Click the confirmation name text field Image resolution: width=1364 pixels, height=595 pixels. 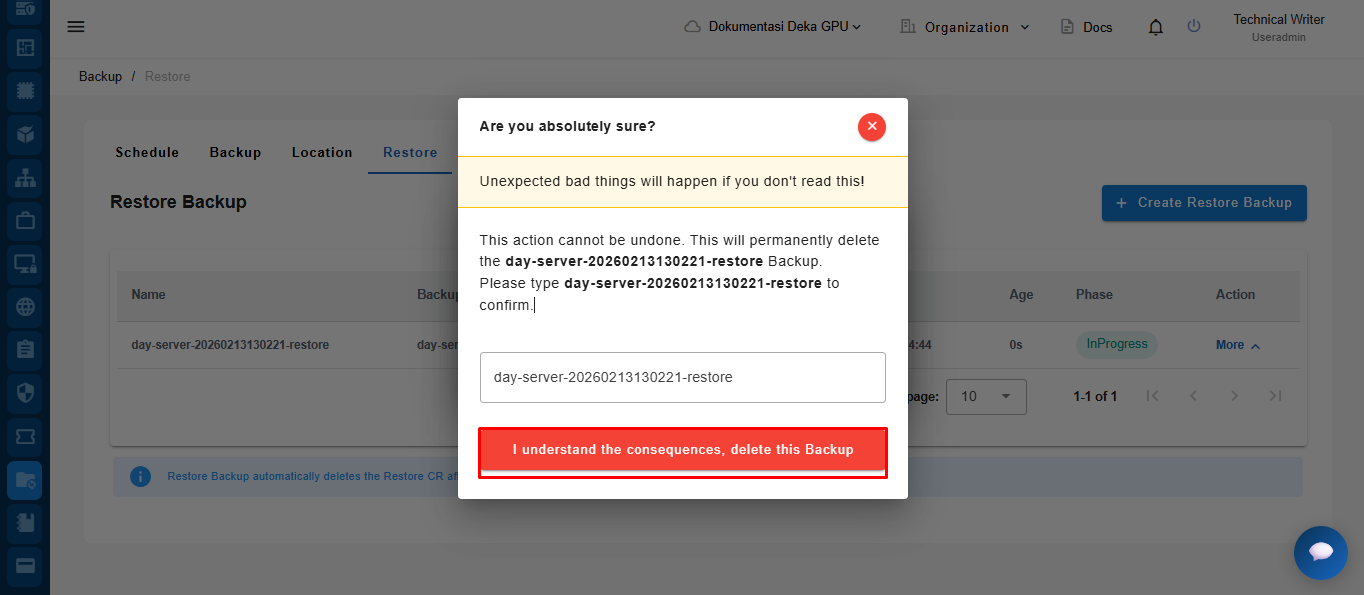(x=683, y=377)
